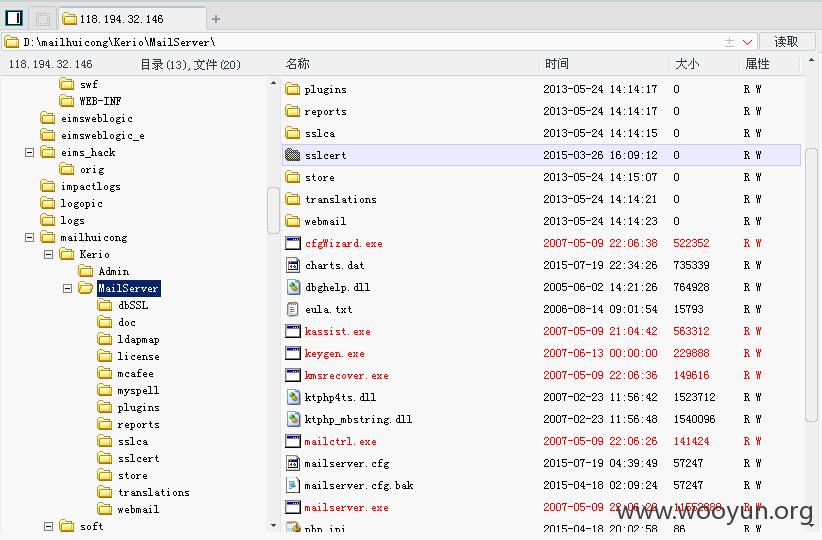Select the orig folder in the tree
The image size is (822, 540).
click(82, 169)
